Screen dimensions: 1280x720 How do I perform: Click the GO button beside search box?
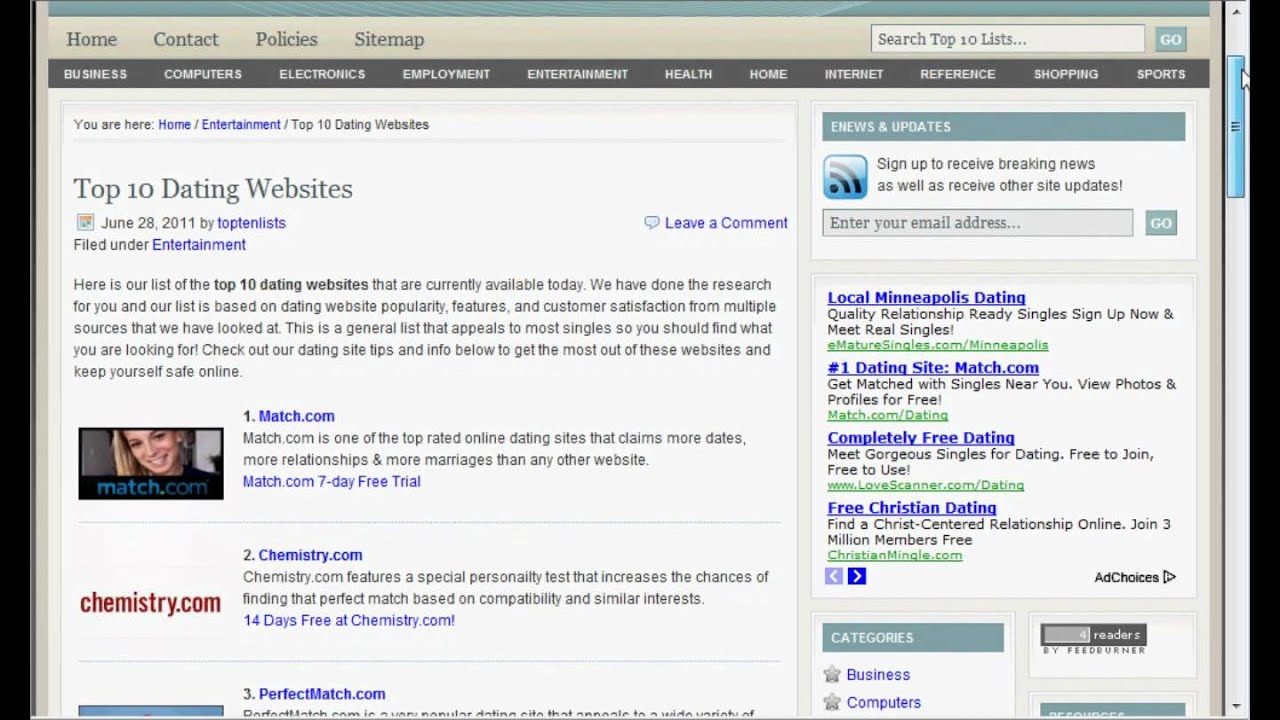click(x=1170, y=39)
